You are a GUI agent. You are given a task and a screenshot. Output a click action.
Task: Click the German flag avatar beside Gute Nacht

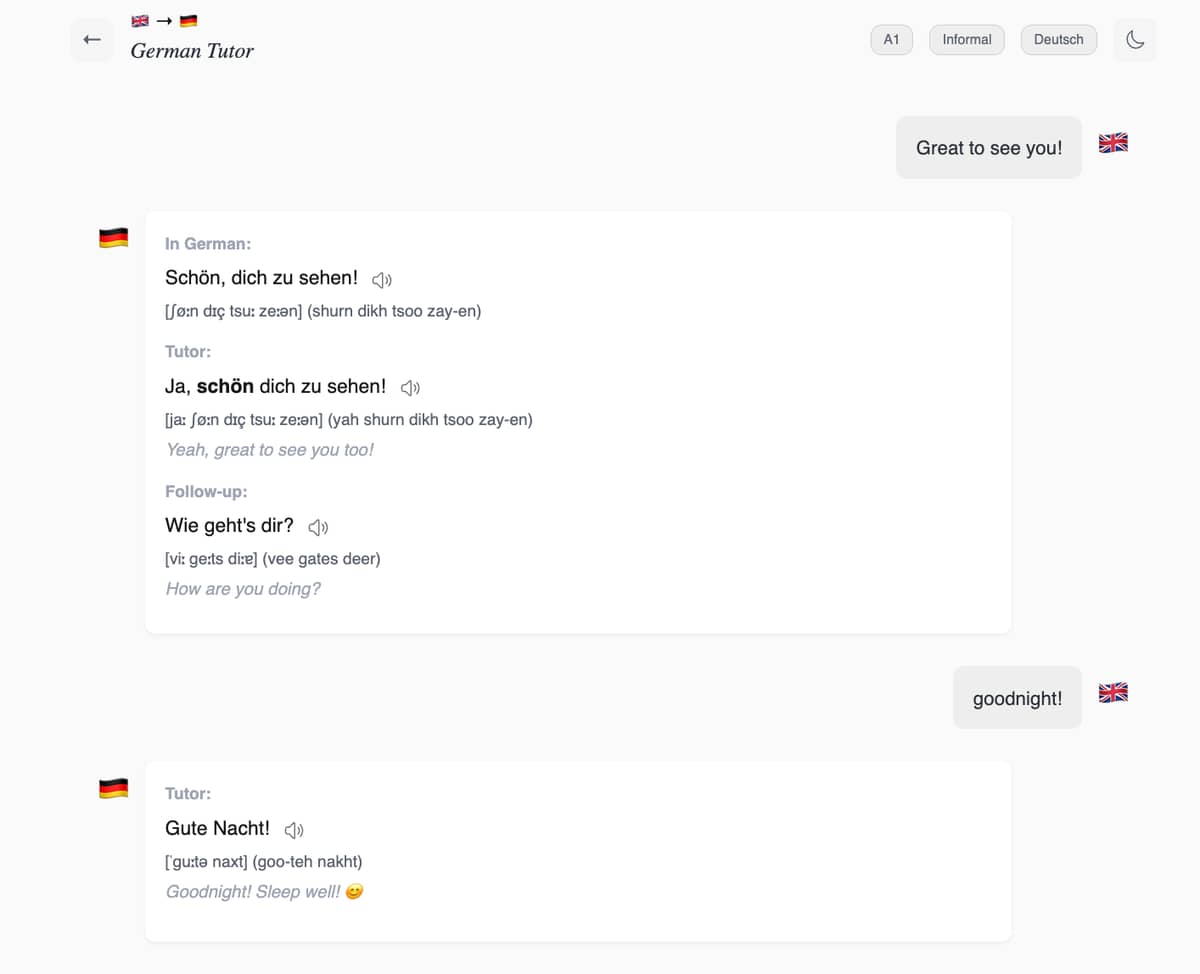pos(114,789)
